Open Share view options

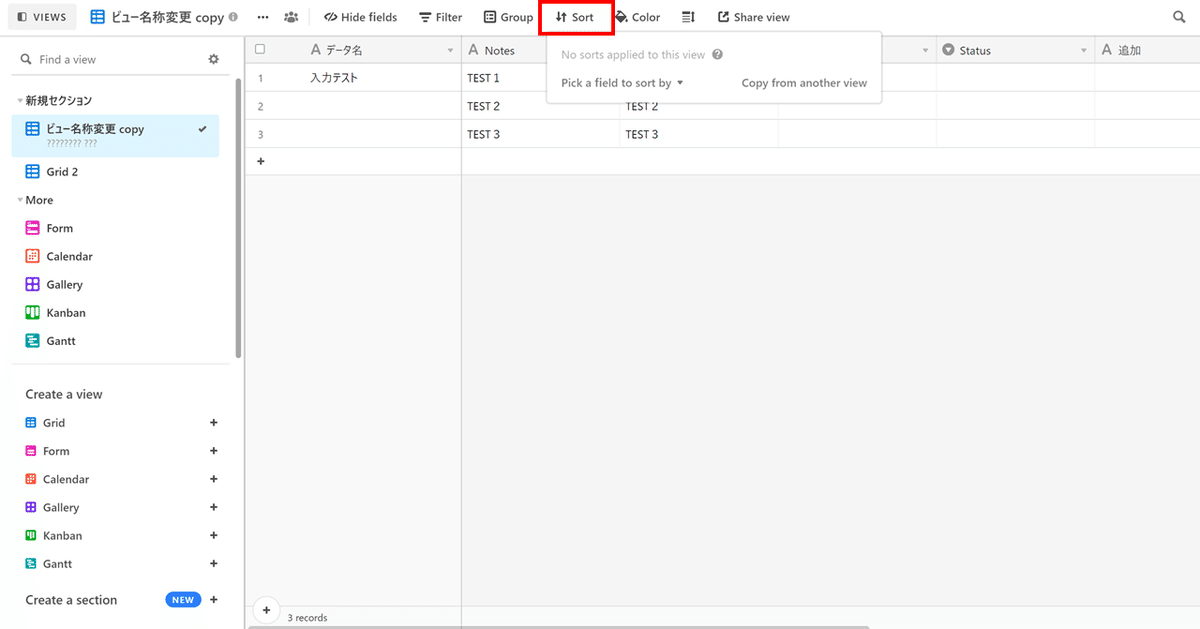coord(753,17)
